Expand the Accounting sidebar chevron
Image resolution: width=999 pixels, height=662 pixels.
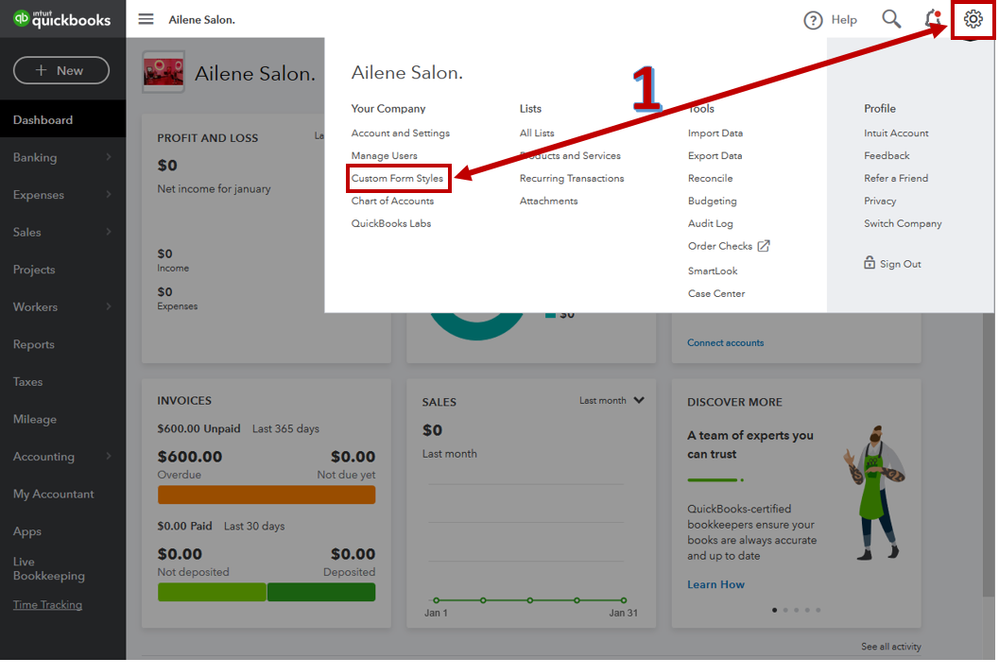point(109,457)
